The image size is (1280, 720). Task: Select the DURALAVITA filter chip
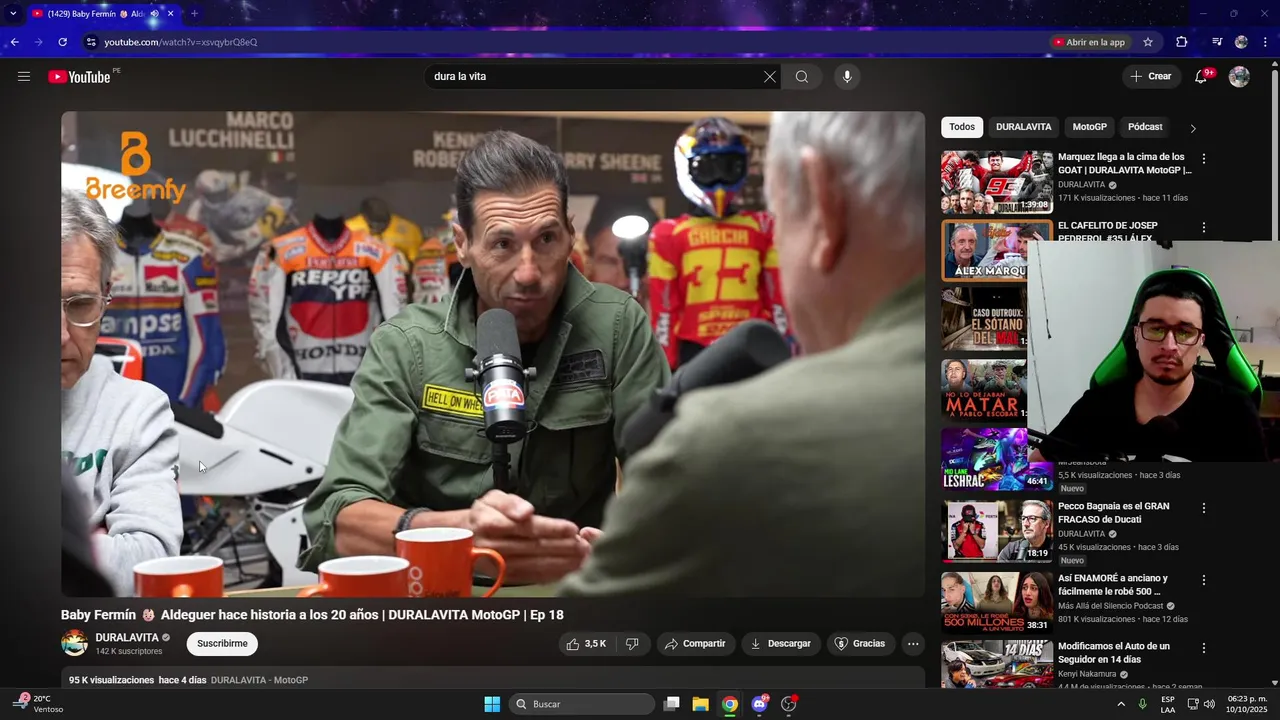coord(1023,127)
